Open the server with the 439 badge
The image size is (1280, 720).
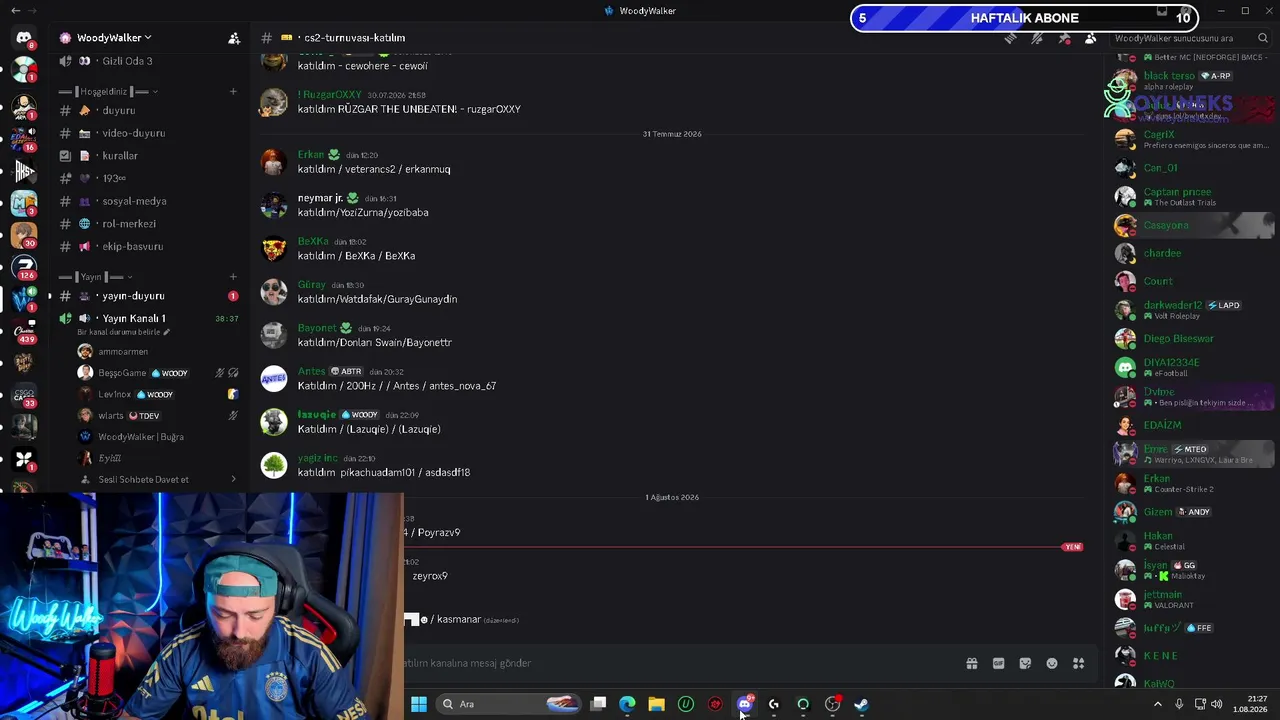(x=24, y=331)
